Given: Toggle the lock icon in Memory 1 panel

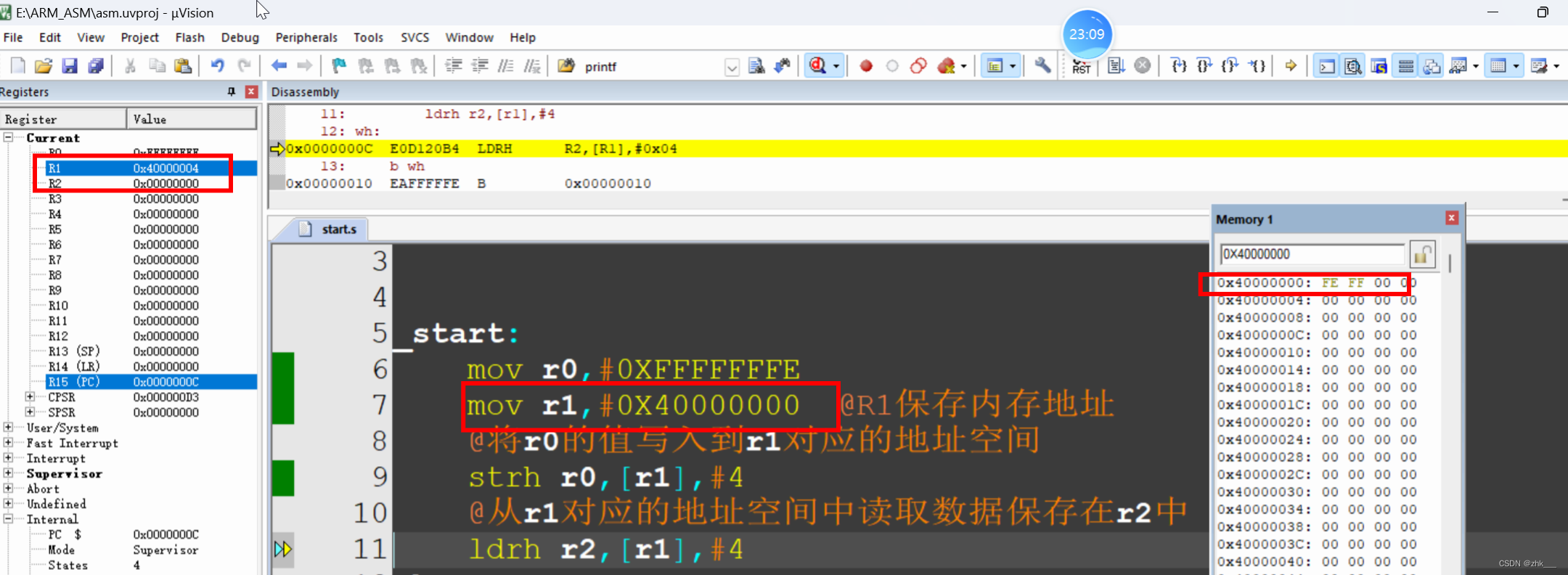Looking at the screenshot, I should coord(1423,254).
